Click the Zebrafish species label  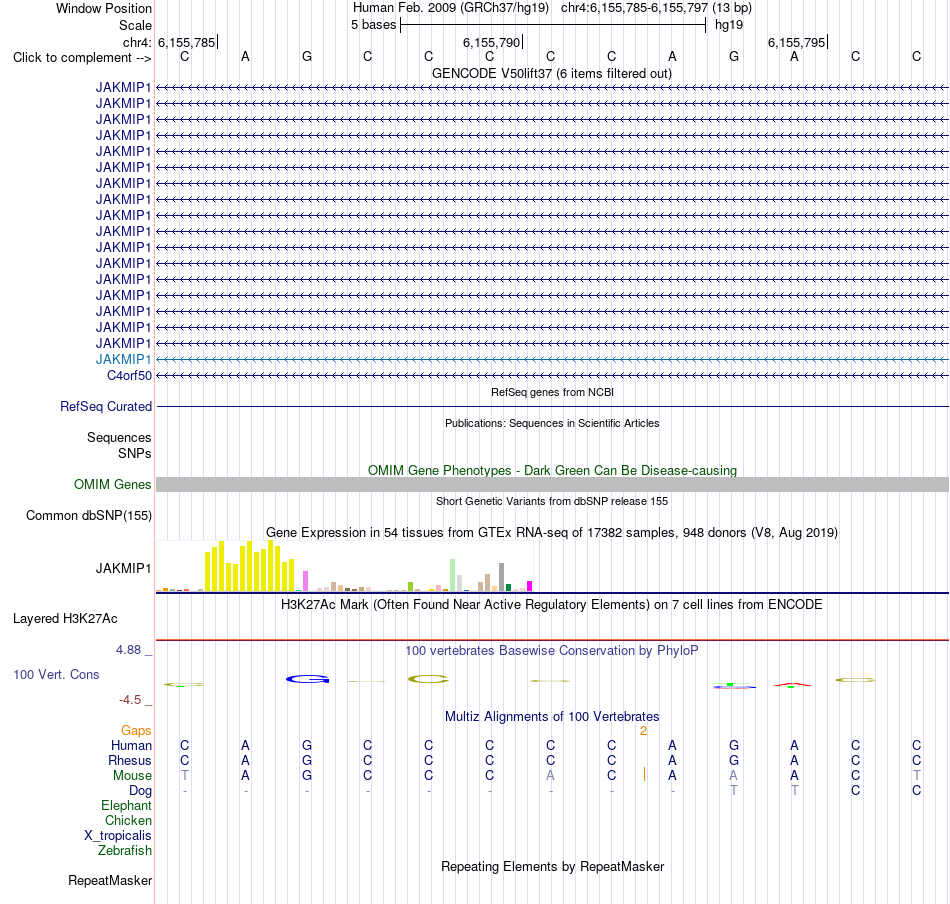(x=125, y=851)
